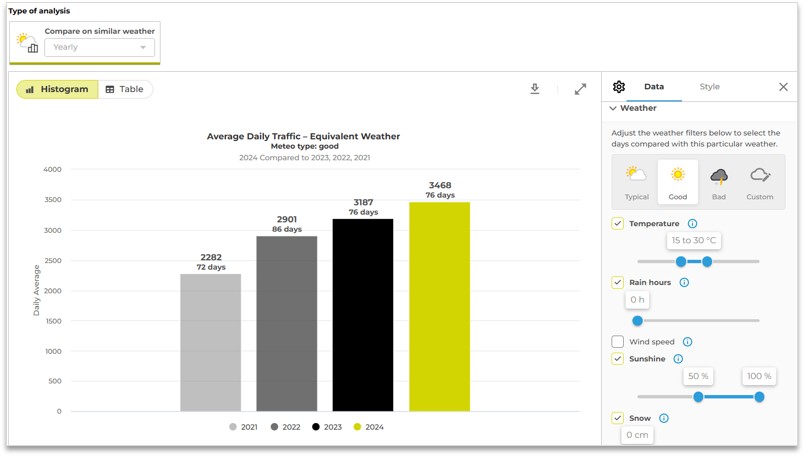
Task: Expand chart to fullscreen view
Action: [x=580, y=89]
